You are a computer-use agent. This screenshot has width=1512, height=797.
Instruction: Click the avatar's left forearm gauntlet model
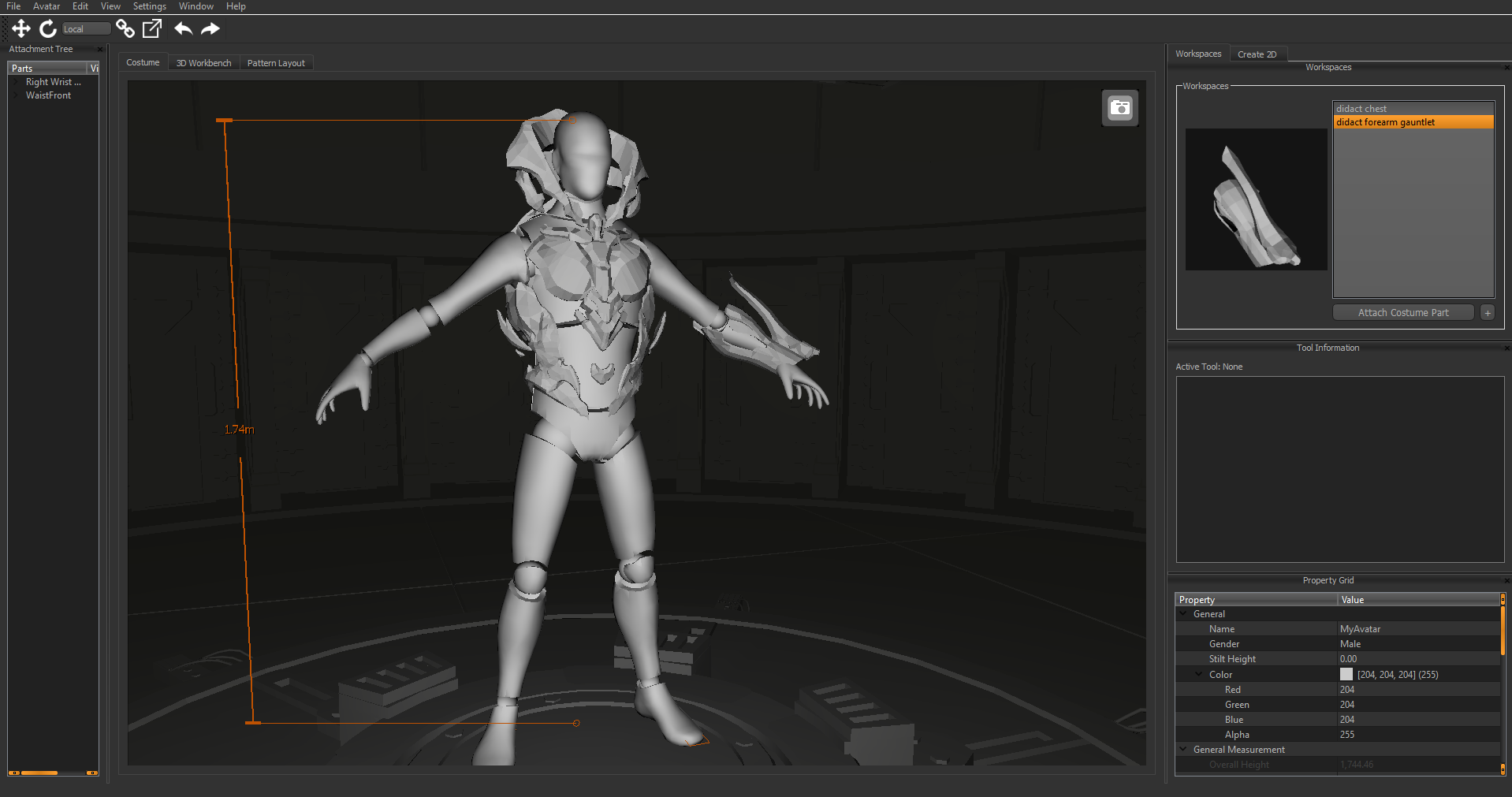point(757,335)
